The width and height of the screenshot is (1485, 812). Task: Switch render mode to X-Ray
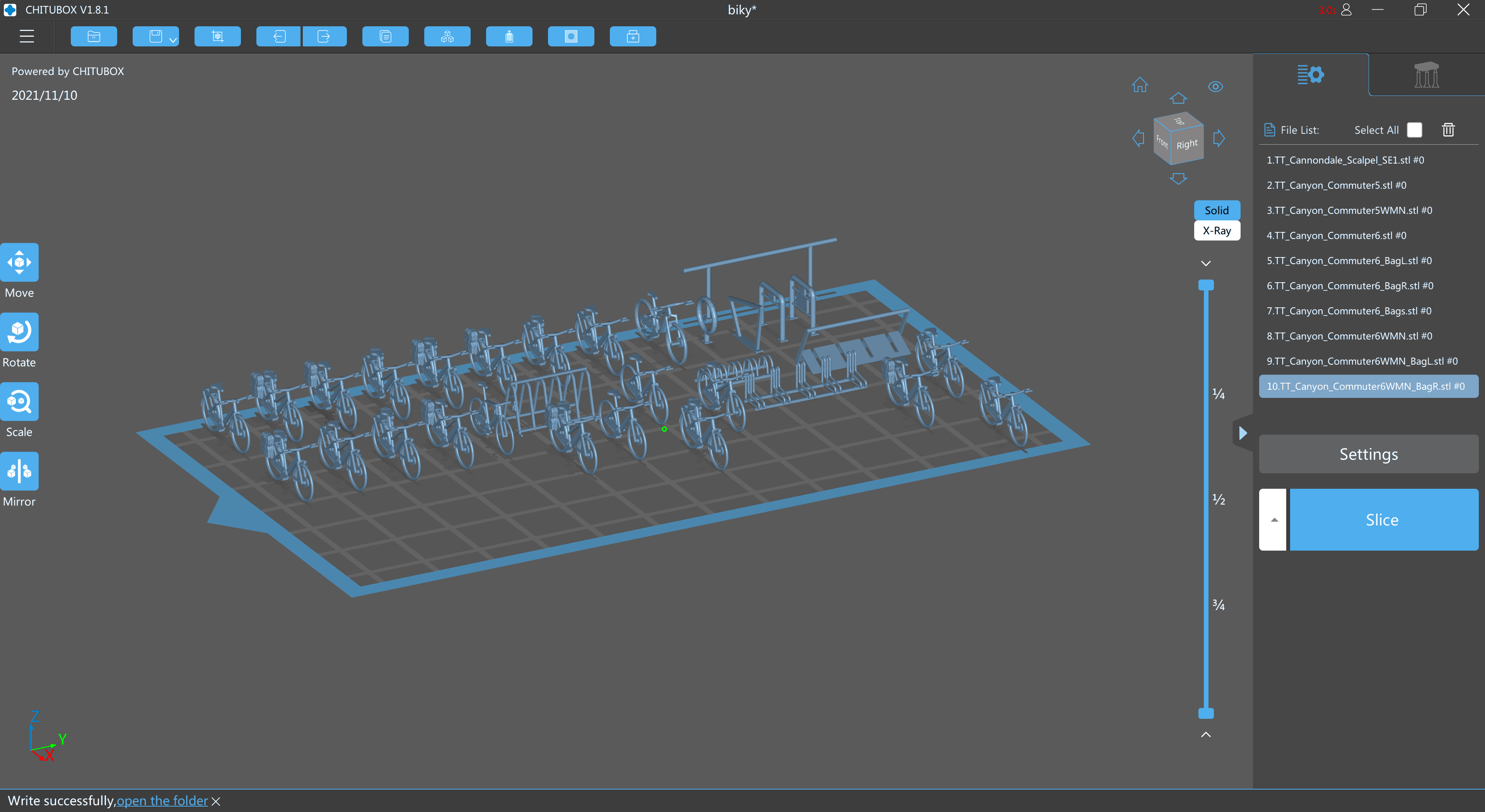[1216, 230]
